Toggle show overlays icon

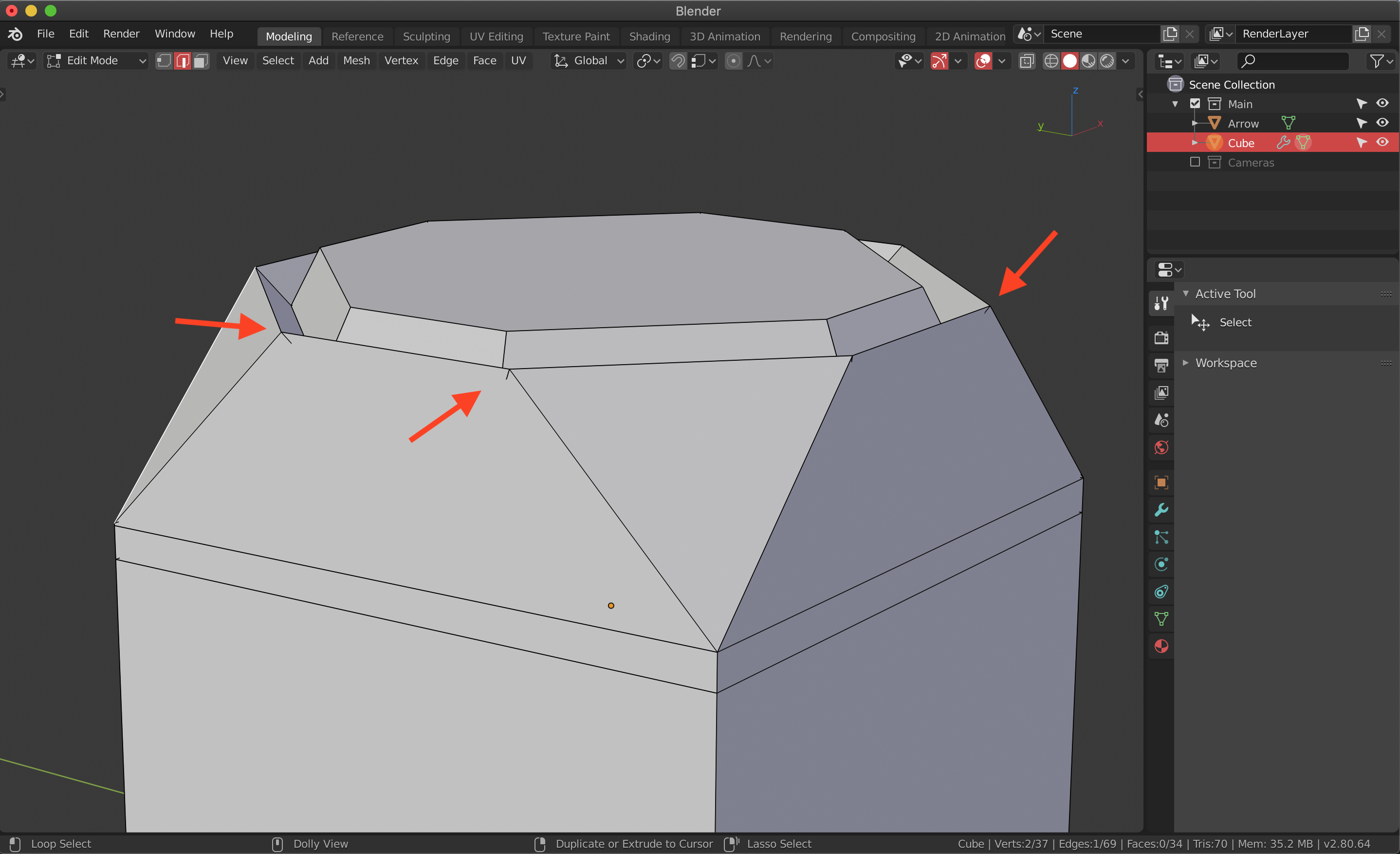(983, 61)
